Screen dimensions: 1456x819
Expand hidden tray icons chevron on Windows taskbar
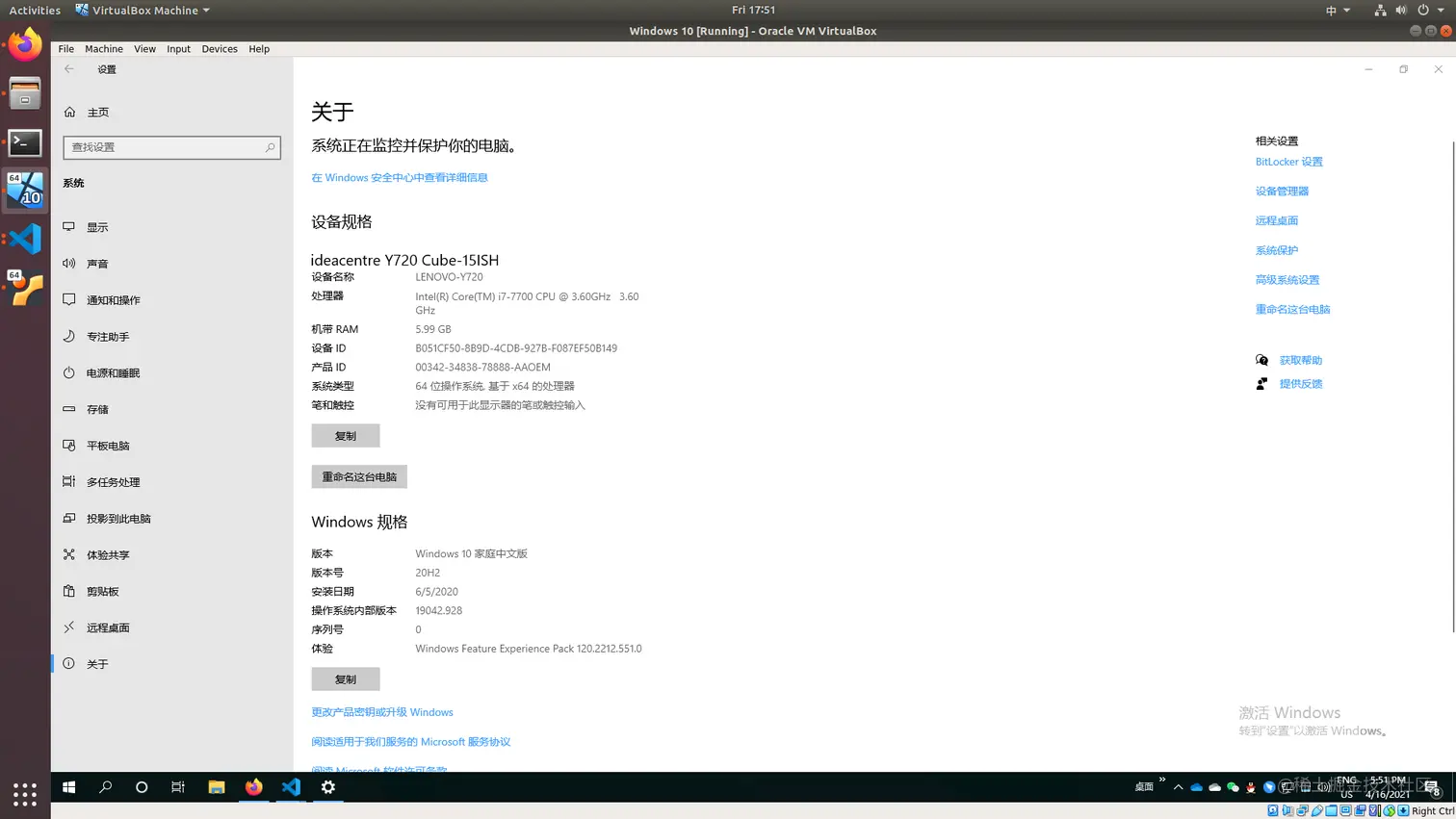click(1178, 787)
